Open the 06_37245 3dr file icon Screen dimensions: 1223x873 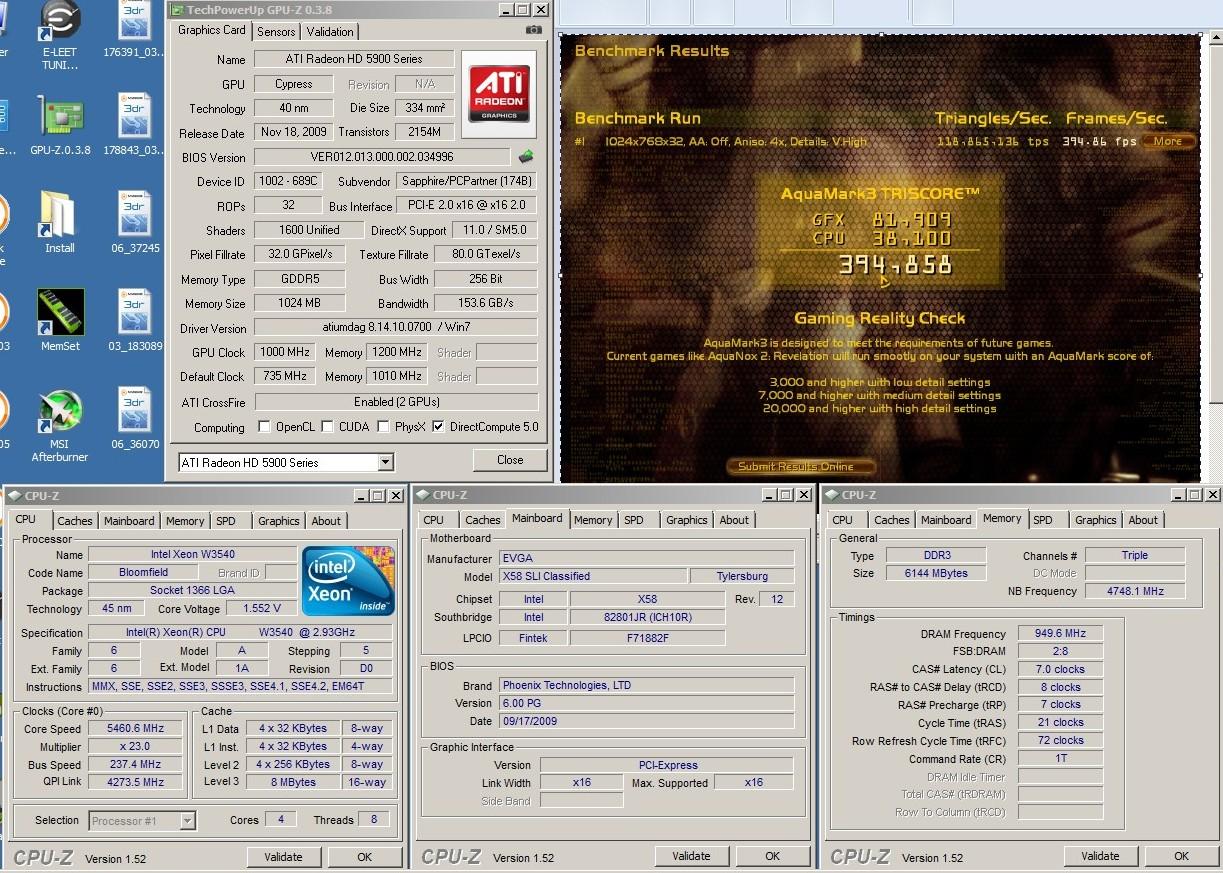pyautogui.click(x=134, y=214)
